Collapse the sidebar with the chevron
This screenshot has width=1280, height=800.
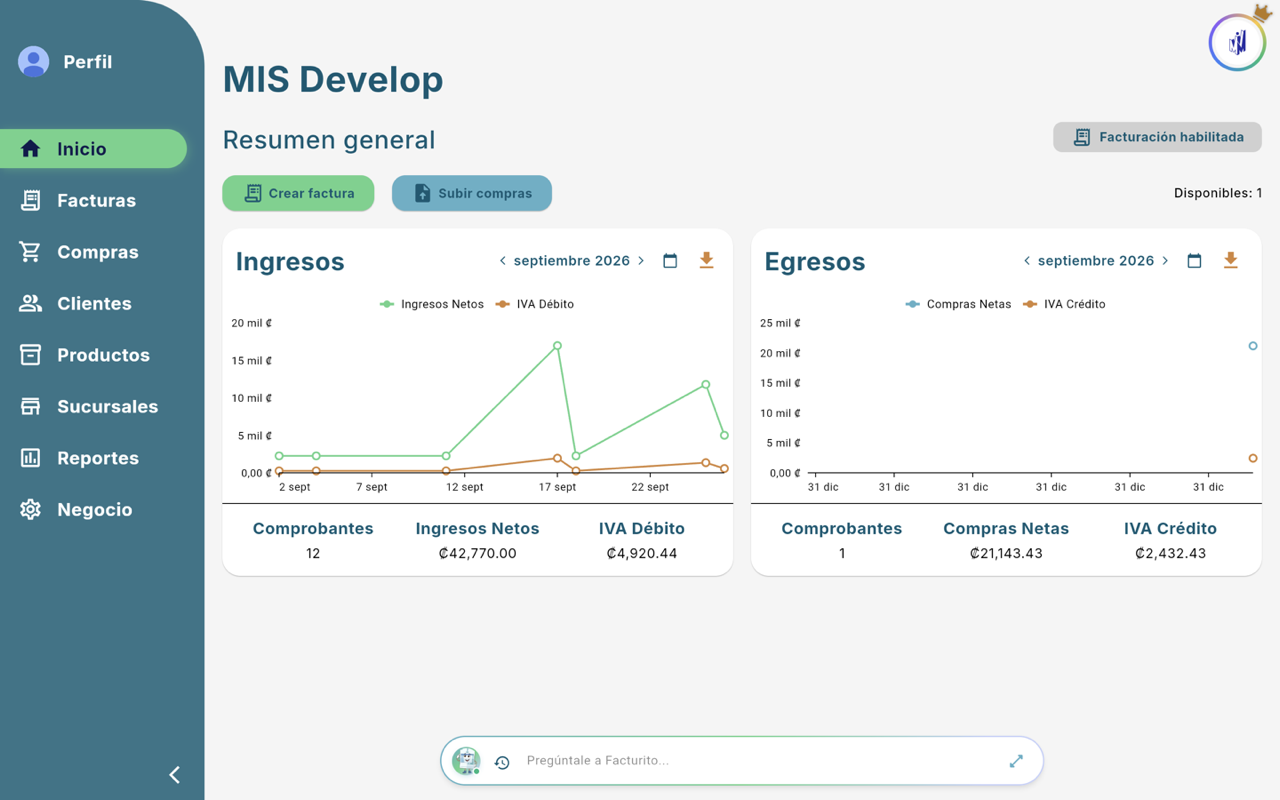pos(175,774)
